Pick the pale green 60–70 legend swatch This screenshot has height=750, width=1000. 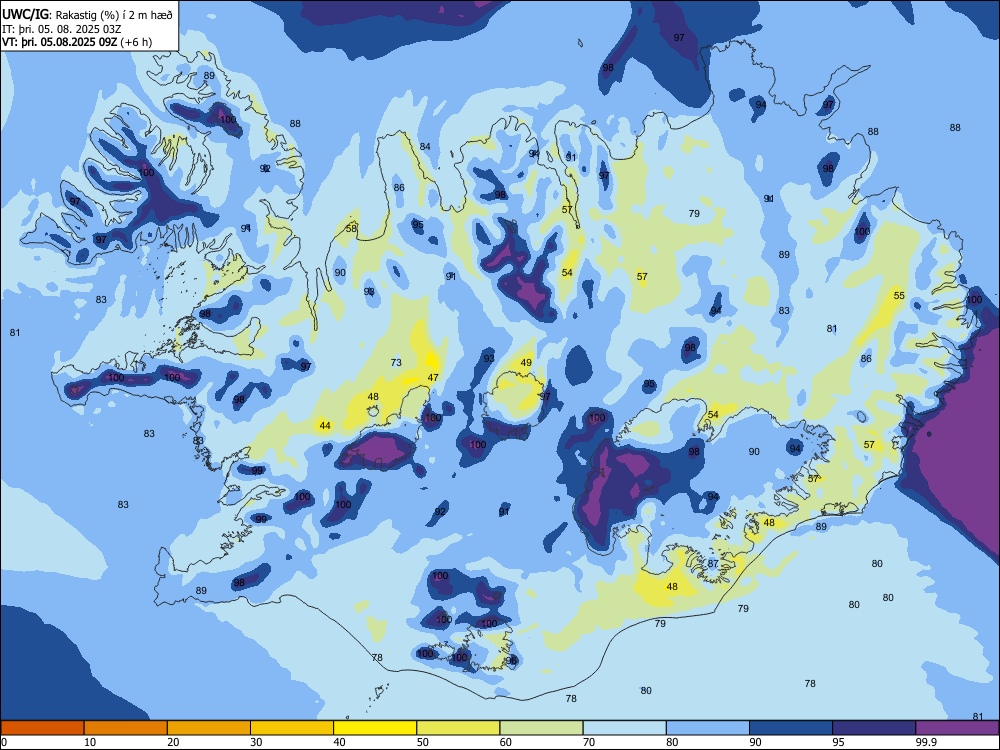tap(541, 728)
